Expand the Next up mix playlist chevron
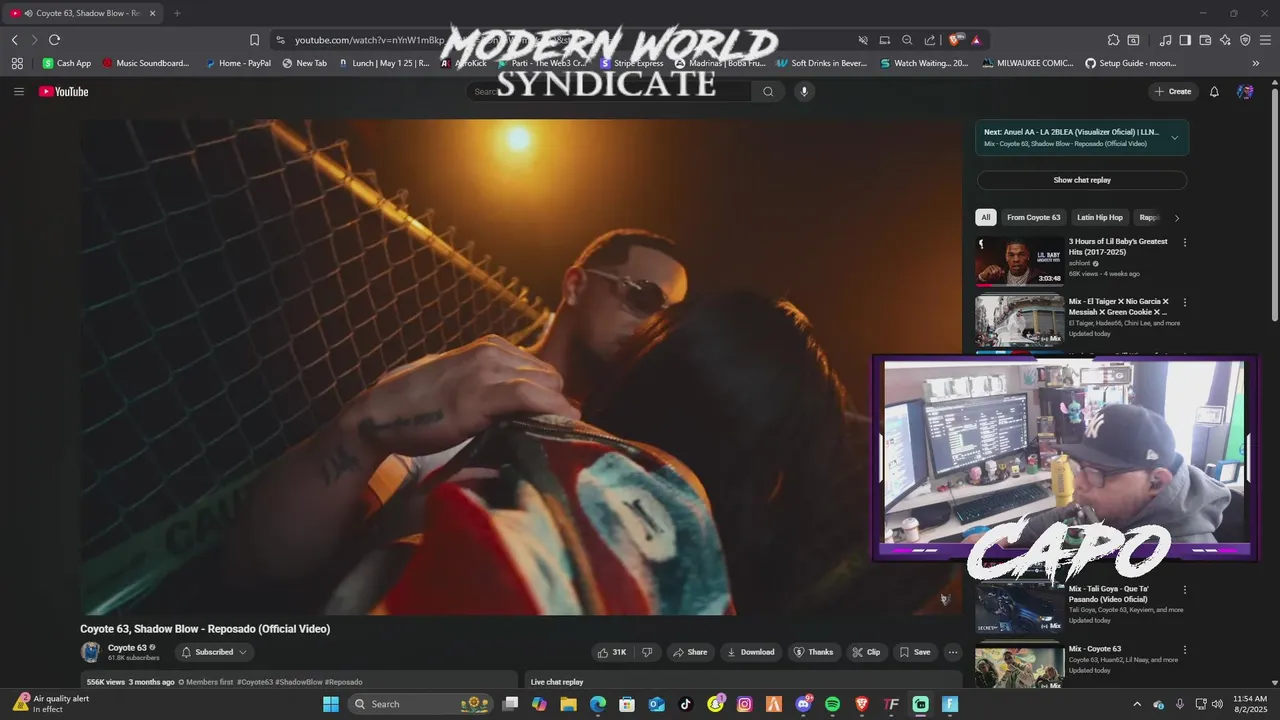This screenshot has height=720, width=1280. click(1174, 137)
